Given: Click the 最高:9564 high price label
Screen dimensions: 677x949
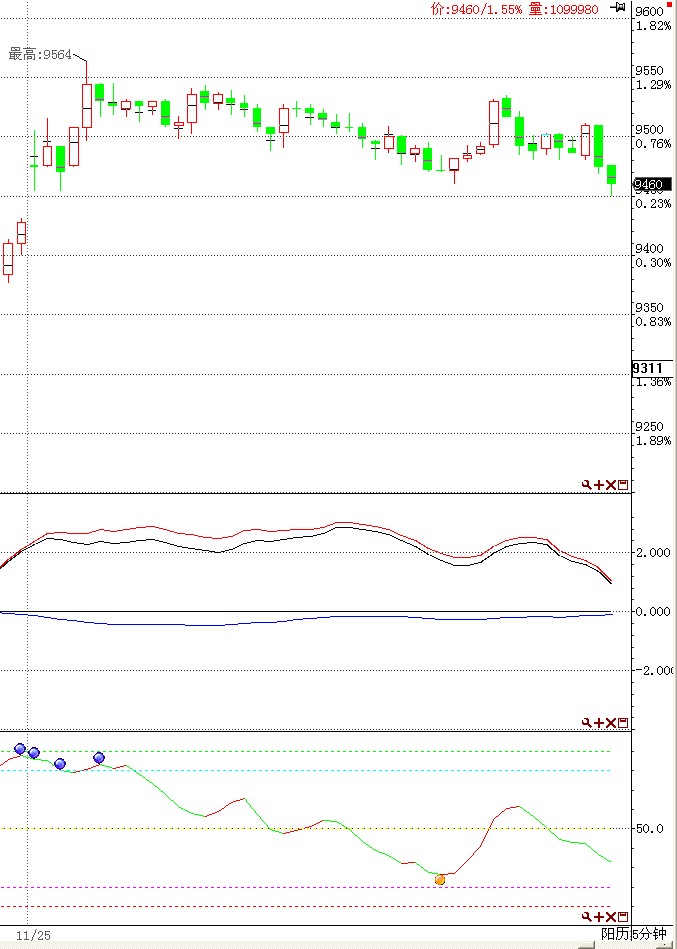Looking at the screenshot, I should click(x=40, y=54).
